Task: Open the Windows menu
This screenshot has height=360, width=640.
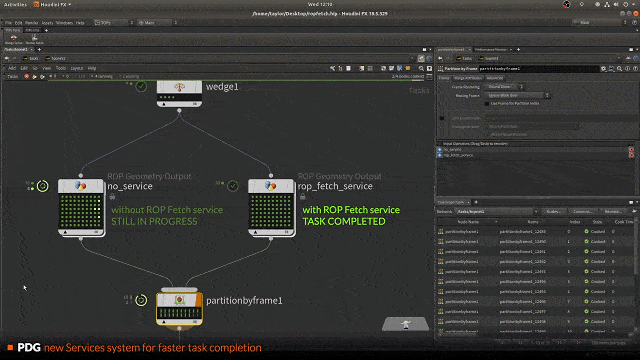Action: 64,23
